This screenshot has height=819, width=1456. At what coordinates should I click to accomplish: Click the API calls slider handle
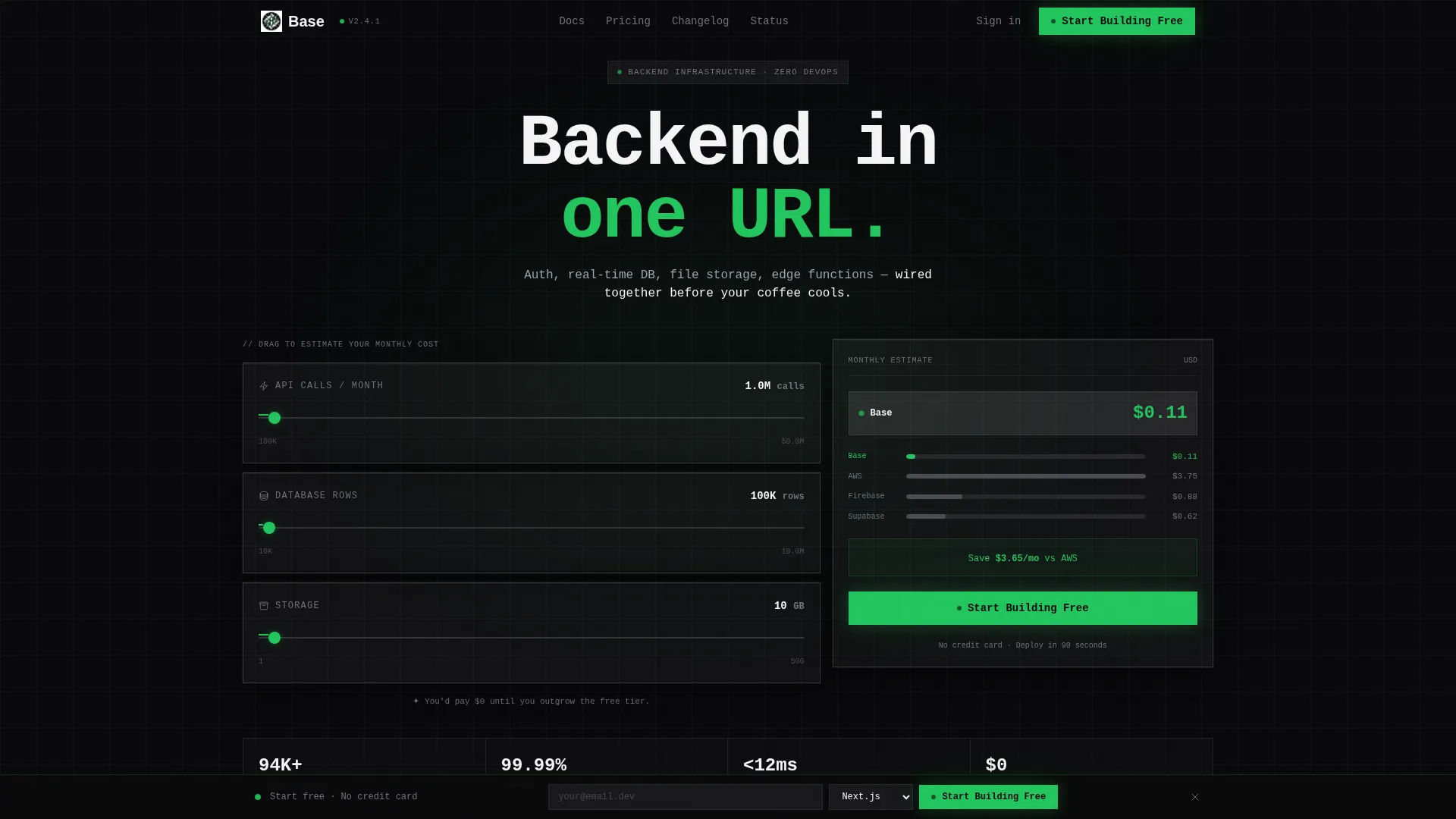coord(275,418)
